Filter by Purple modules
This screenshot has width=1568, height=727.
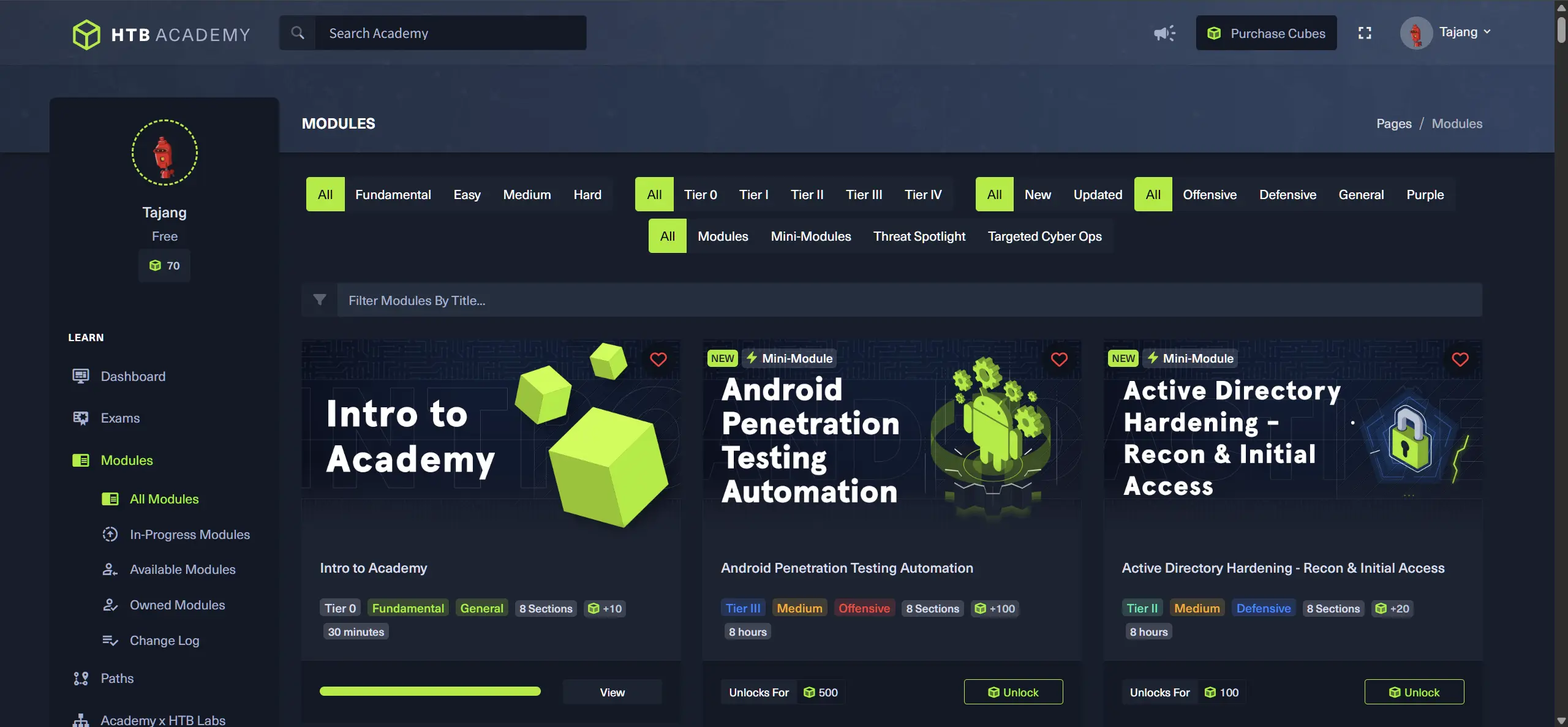[1425, 194]
